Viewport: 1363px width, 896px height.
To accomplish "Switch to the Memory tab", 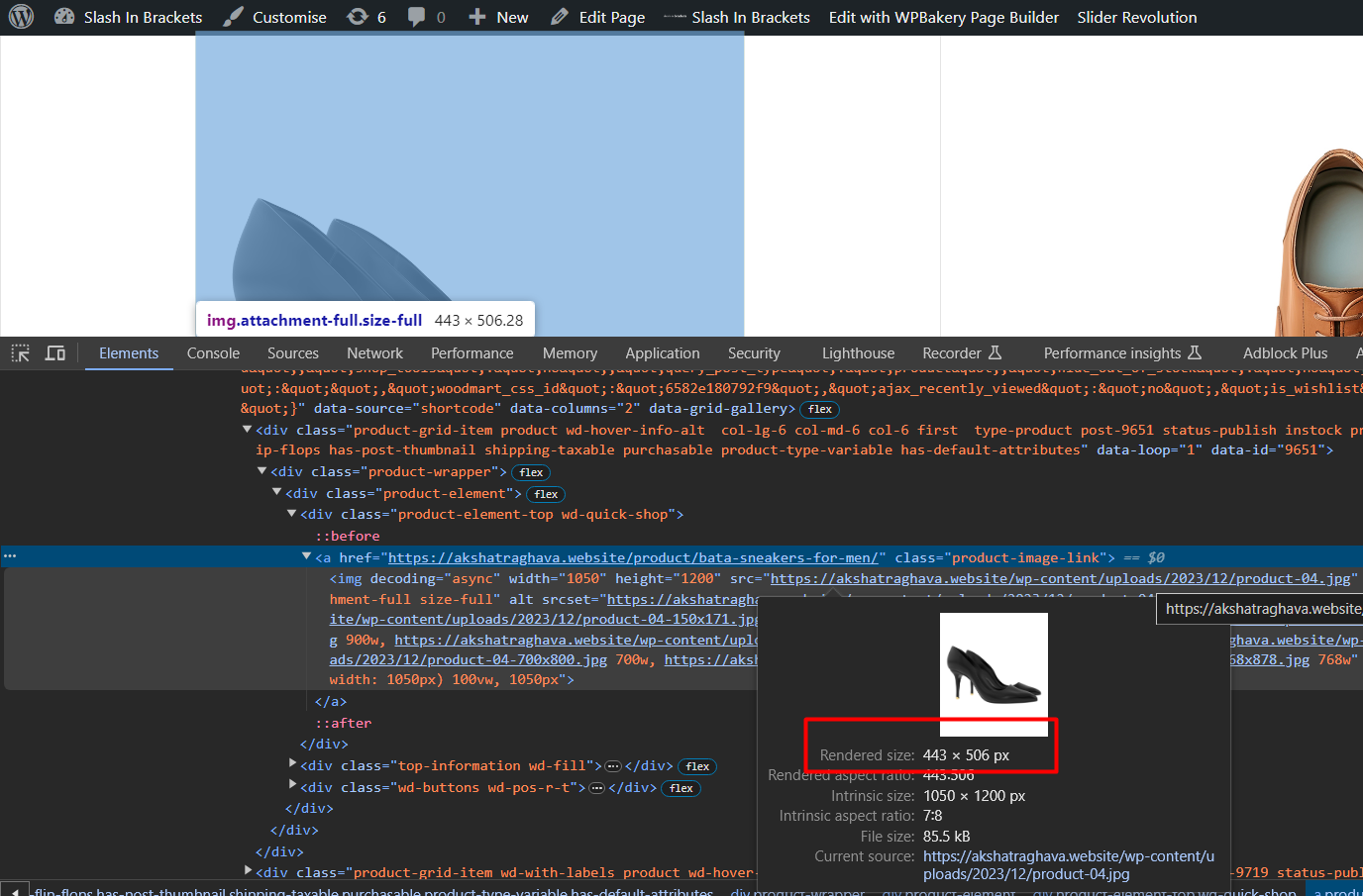I will [x=570, y=353].
